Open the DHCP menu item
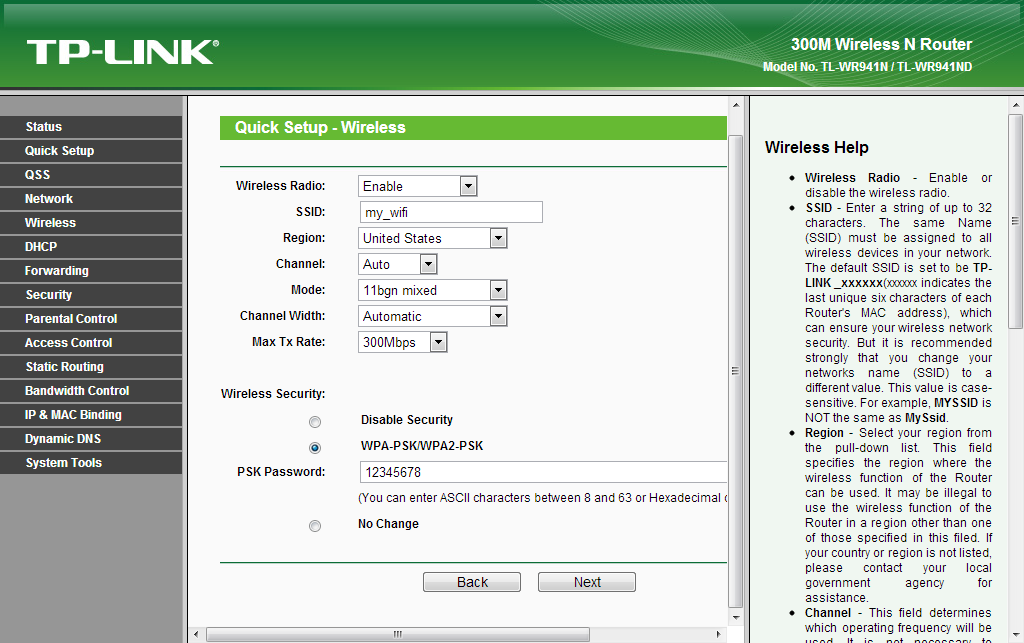 point(91,247)
